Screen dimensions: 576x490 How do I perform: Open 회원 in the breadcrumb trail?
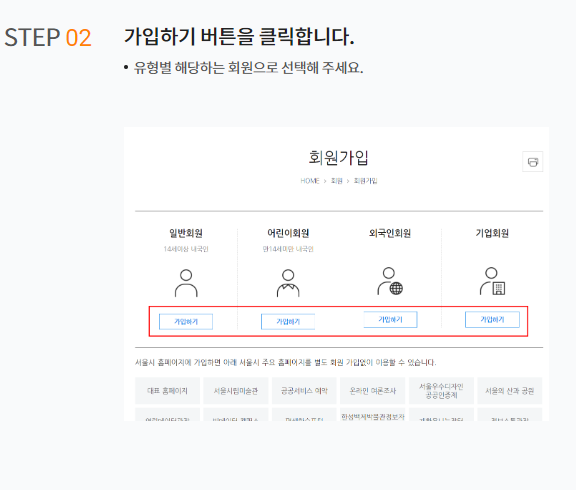coord(336,181)
